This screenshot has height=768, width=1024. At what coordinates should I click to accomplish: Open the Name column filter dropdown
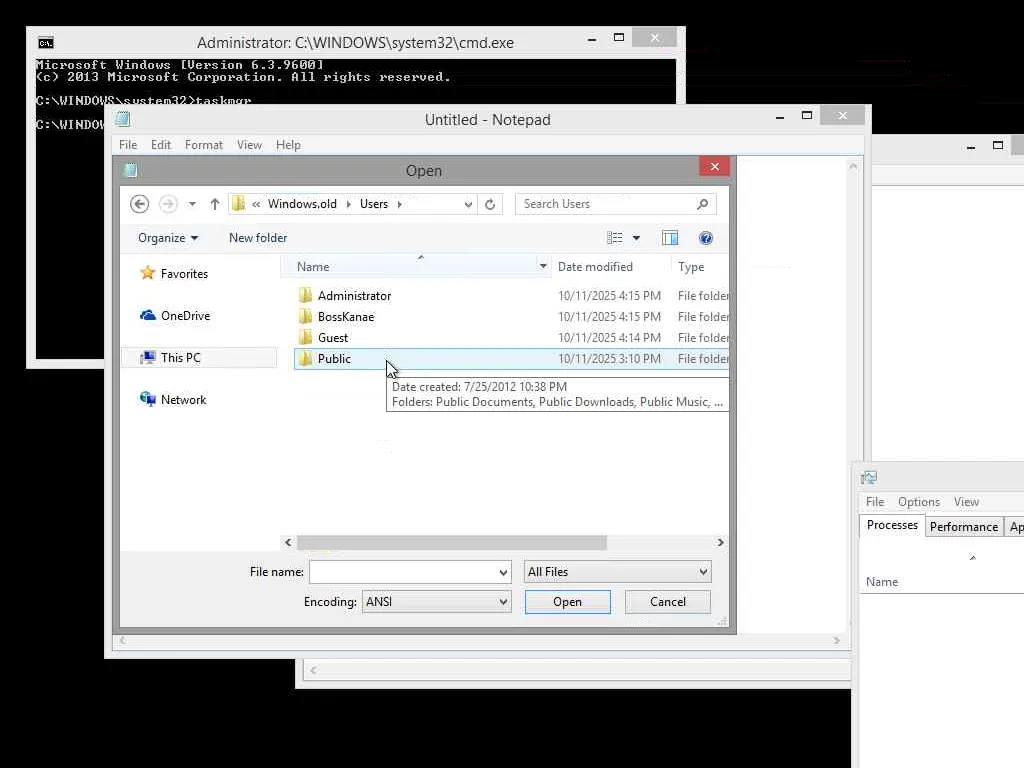tap(543, 267)
